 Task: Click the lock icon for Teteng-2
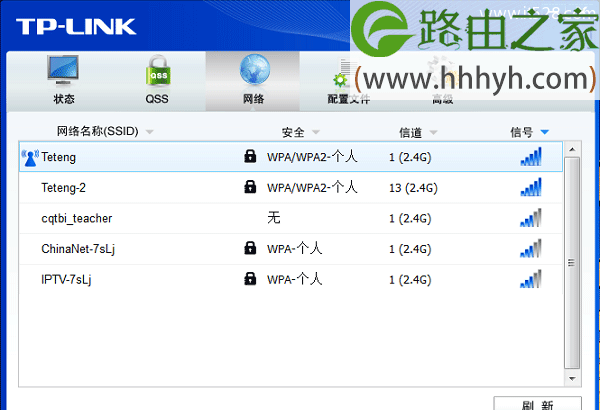pos(250,187)
